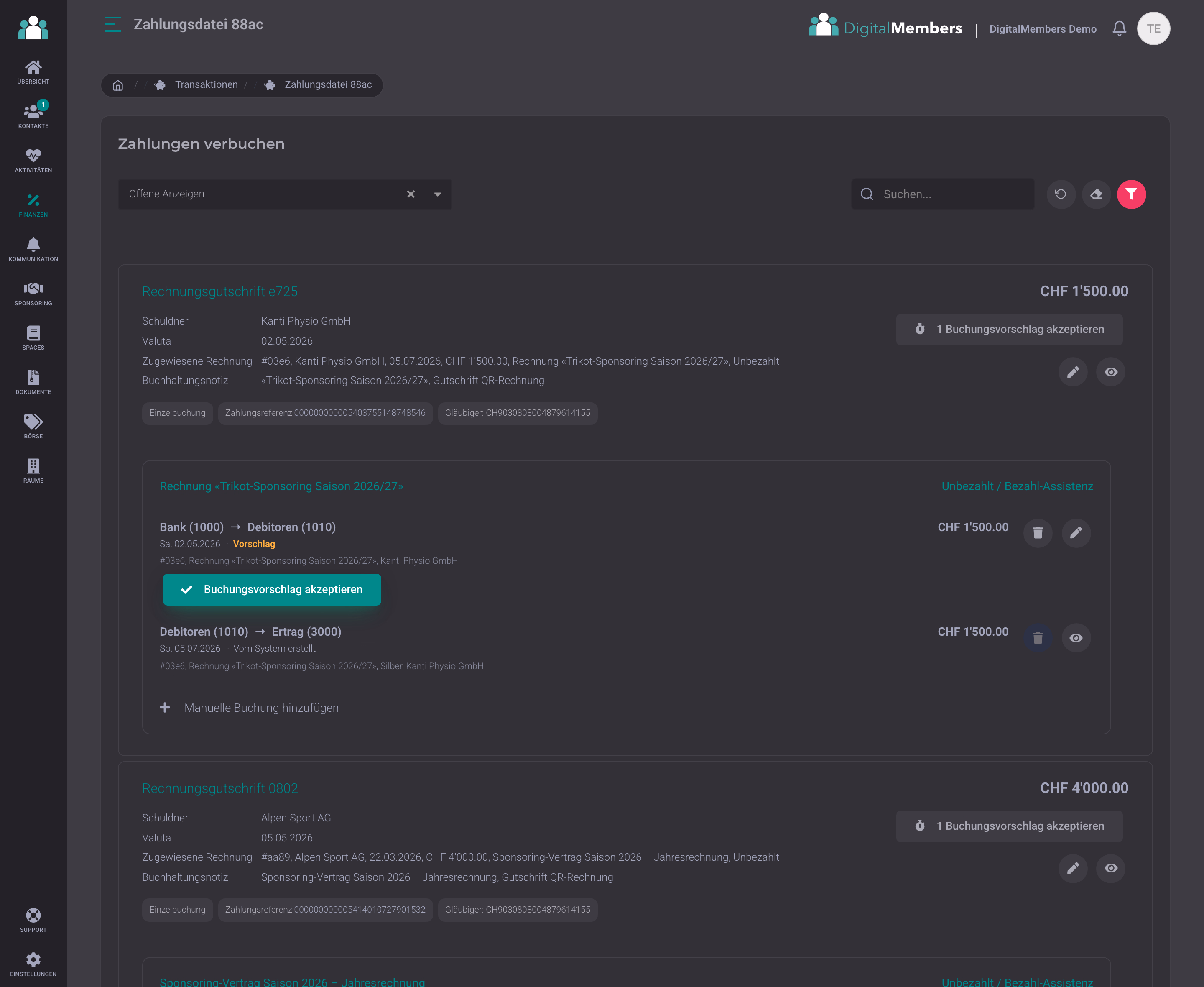Open the Finanzen section in sidebar
1204x987 pixels.
point(33,206)
